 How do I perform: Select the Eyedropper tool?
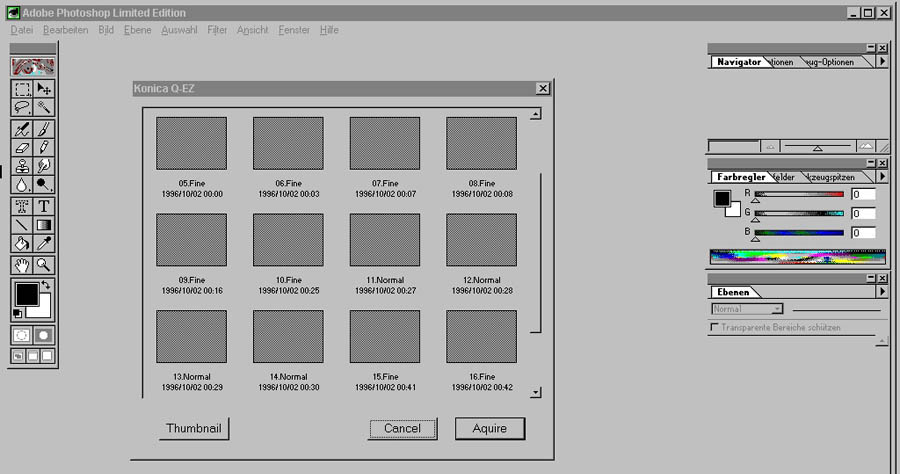tap(44, 243)
